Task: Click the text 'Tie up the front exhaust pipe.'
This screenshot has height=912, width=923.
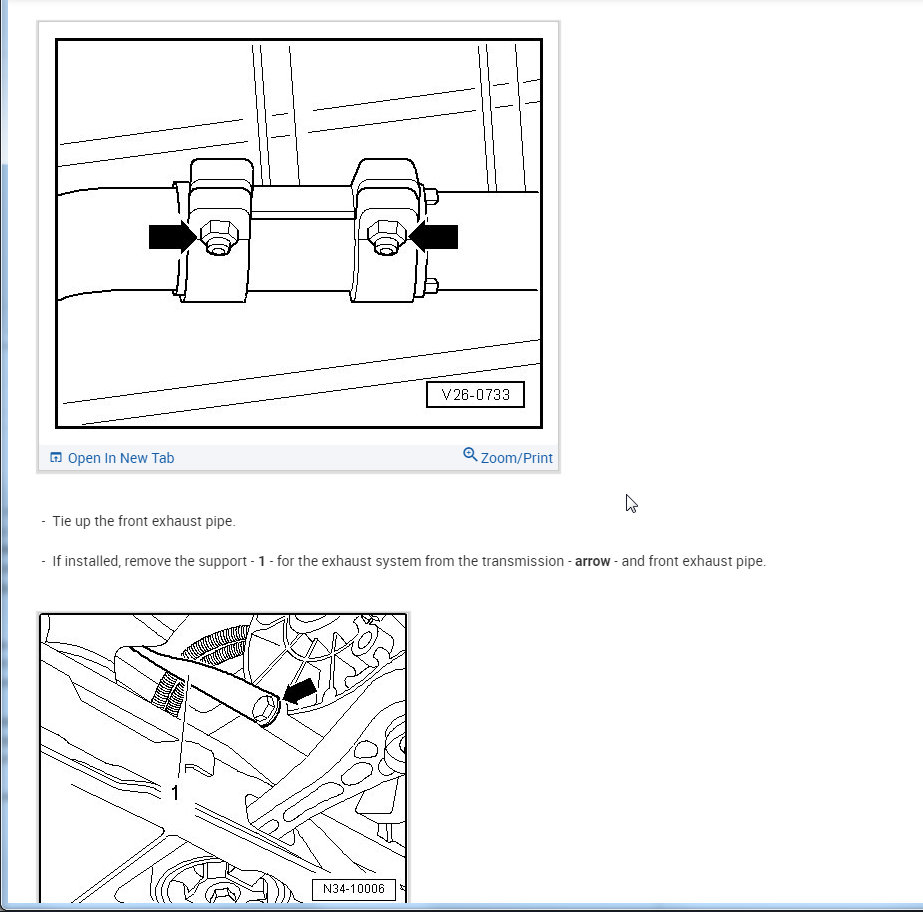Action: [144, 521]
